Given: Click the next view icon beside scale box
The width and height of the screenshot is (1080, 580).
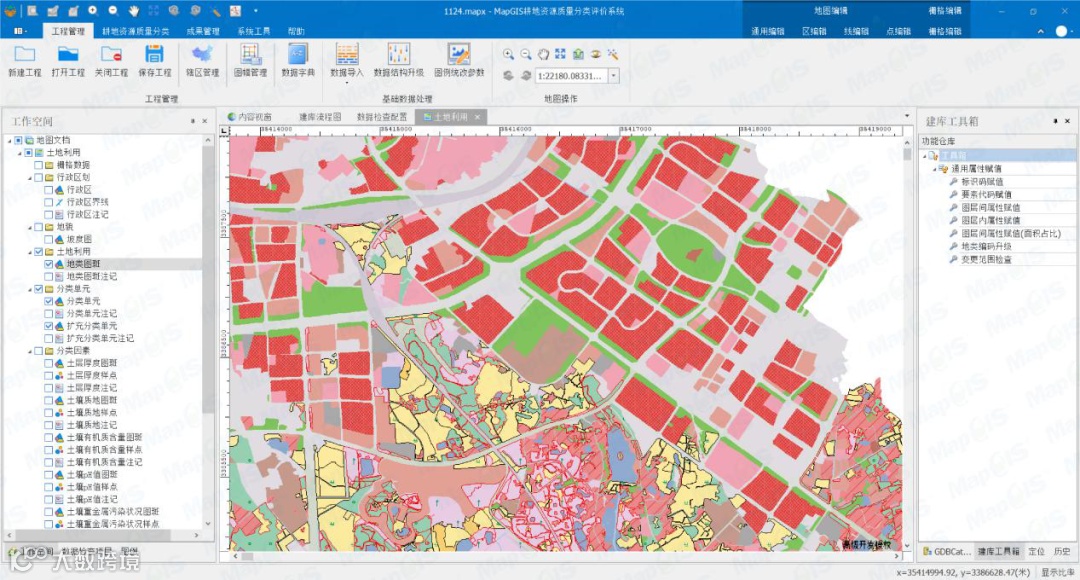Looking at the screenshot, I should tap(526, 76).
